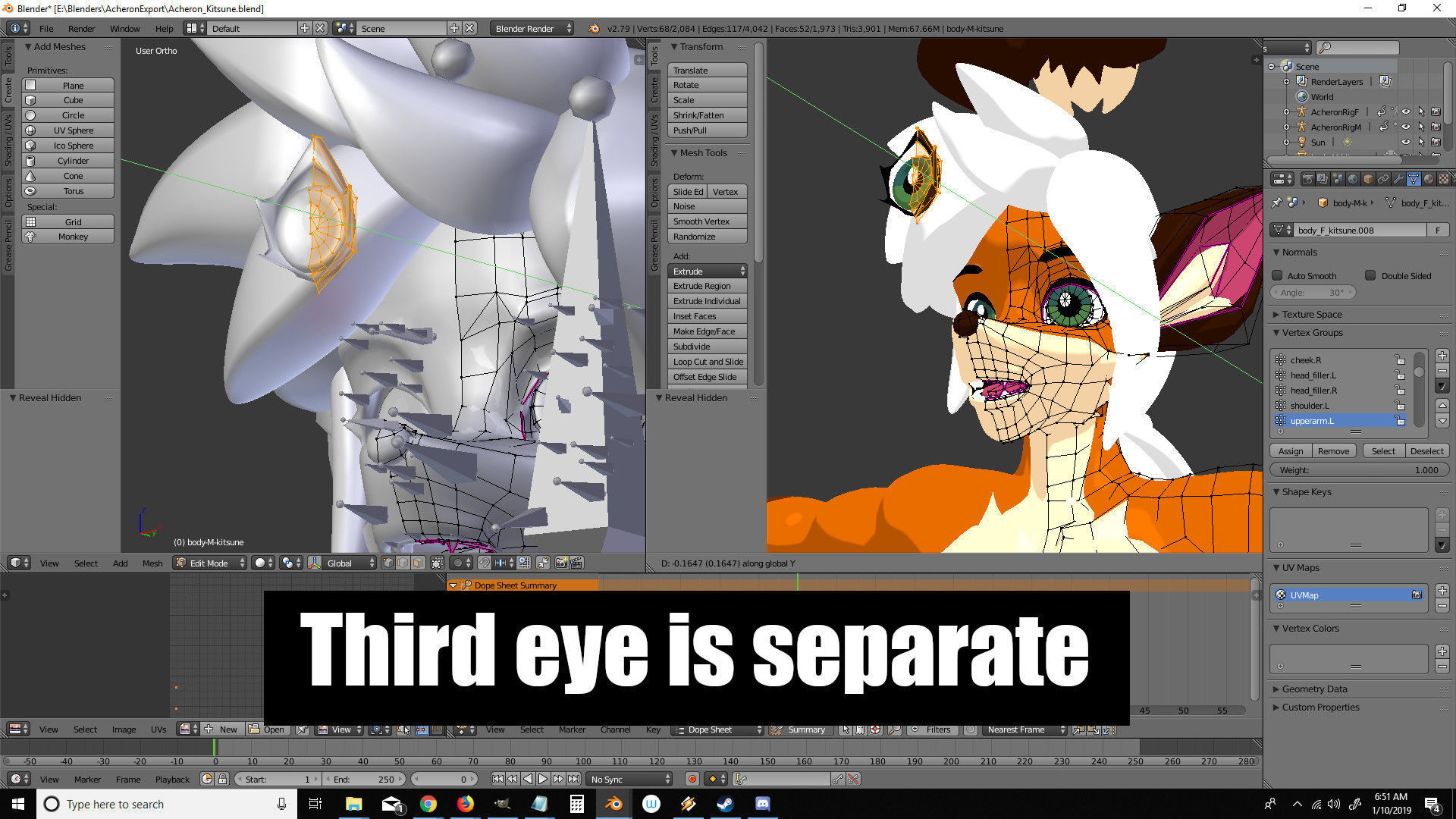Expand the Texture Space panel
This screenshot has height=819, width=1456.
[x=1312, y=314]
